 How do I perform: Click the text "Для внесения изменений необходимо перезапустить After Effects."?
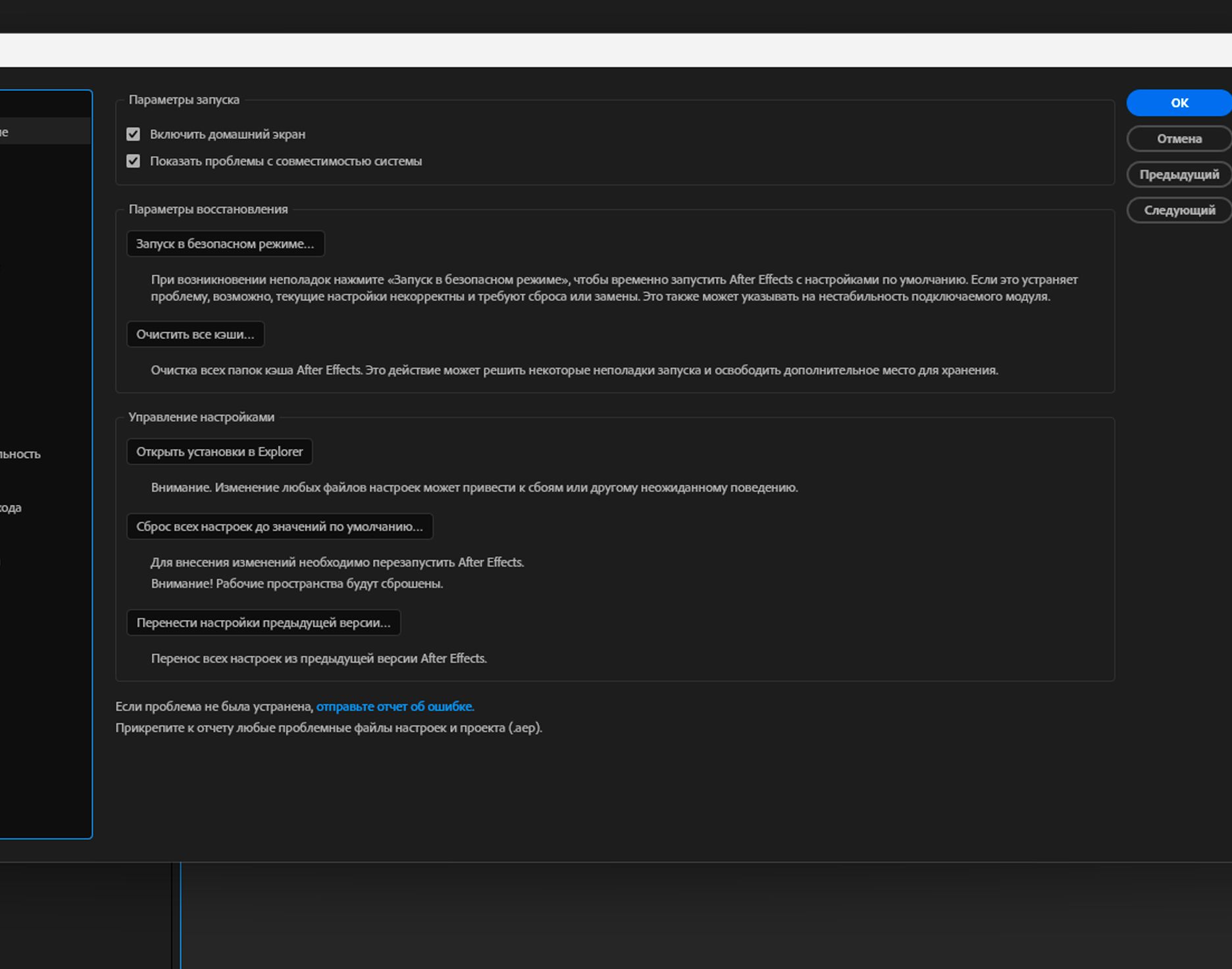tap(338, 563)
